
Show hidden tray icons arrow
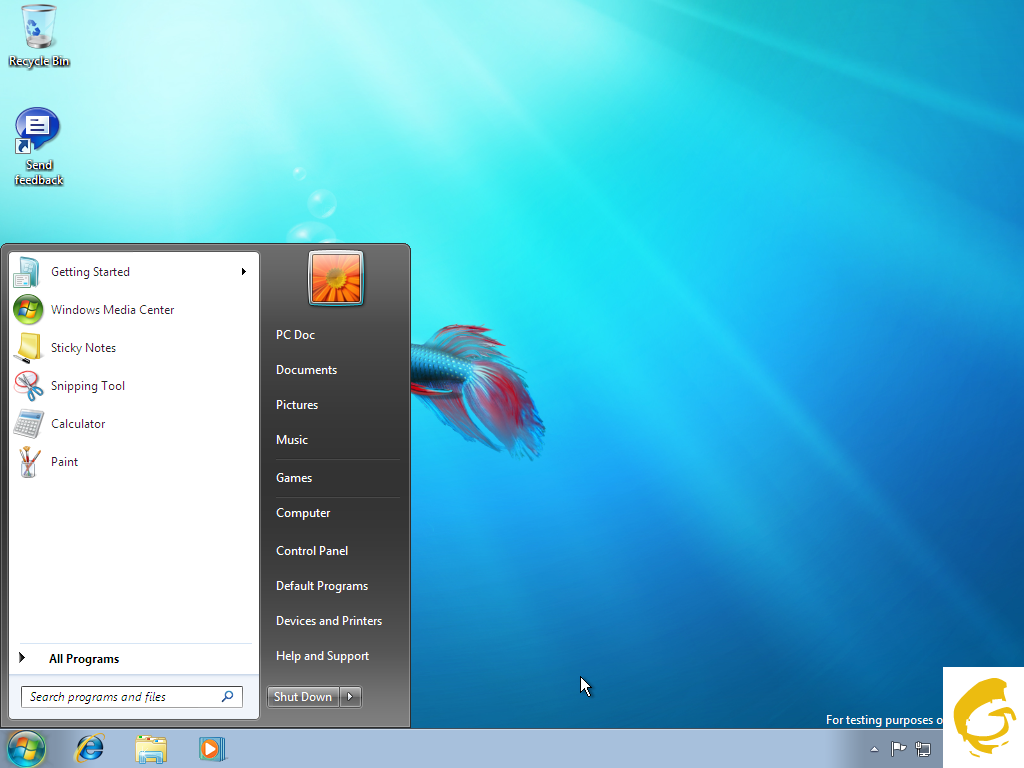tap(875, 749)
